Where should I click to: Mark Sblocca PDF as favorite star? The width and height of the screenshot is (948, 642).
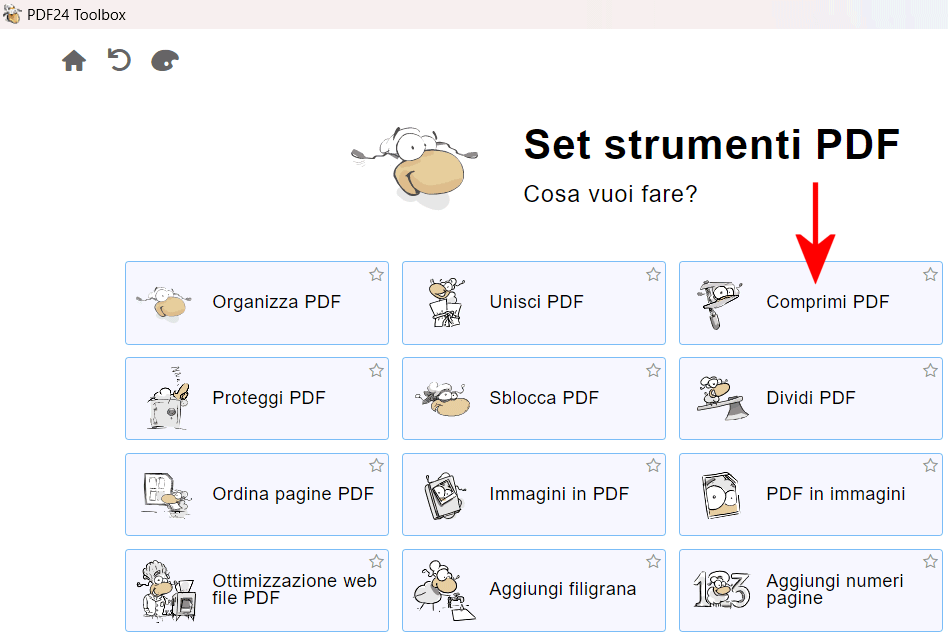coord(653,371)
